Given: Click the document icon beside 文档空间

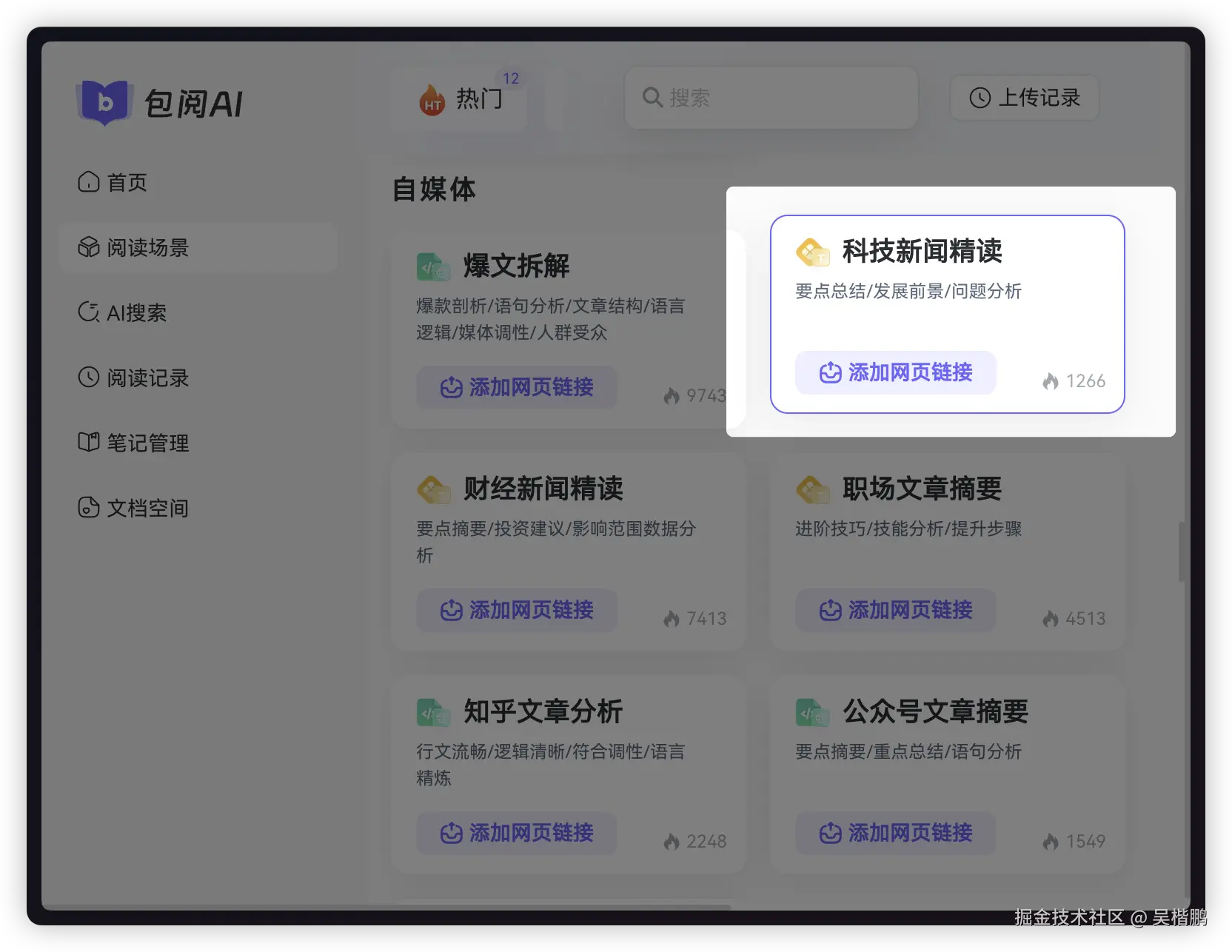Looking at the screenshot, I should coord(89,508).
